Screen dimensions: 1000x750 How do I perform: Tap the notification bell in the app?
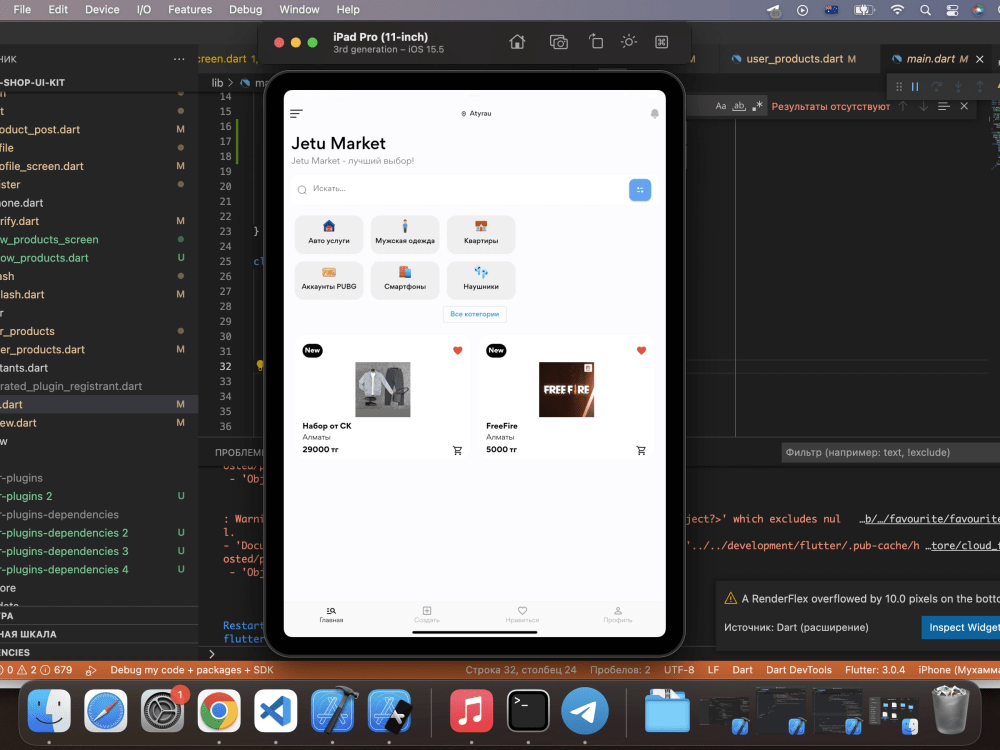[655, 114]
